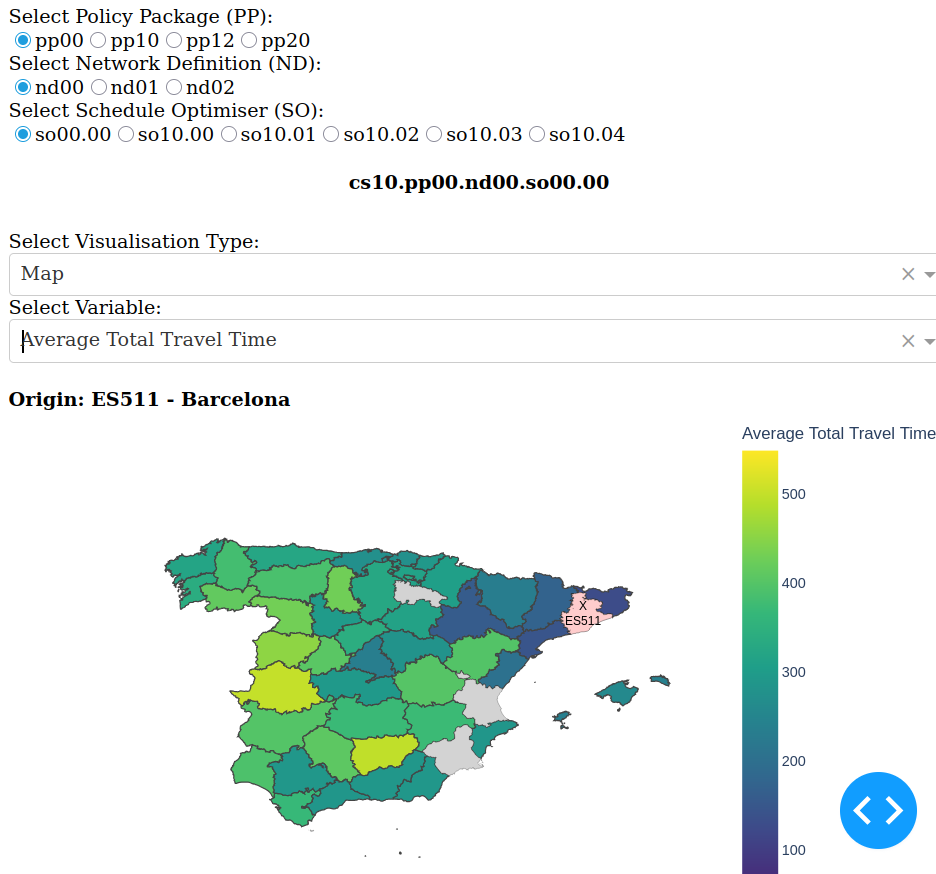Choose schedule optimiser so10.02

tap(332, 134)
